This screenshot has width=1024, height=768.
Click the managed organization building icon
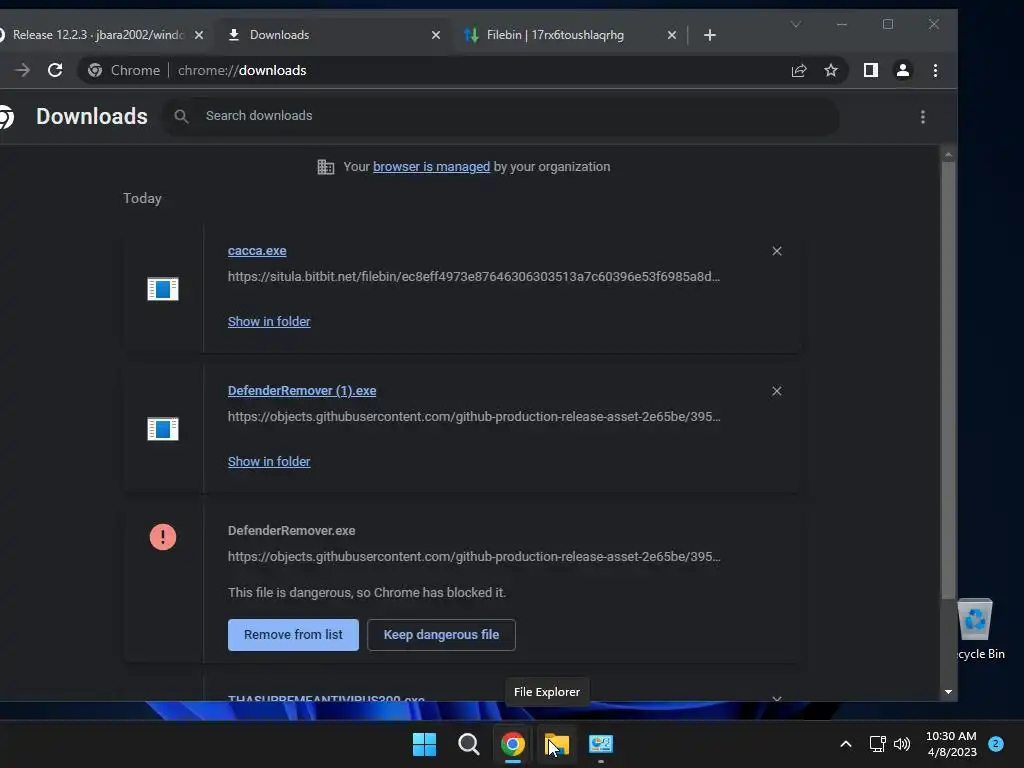coord(325,167)
